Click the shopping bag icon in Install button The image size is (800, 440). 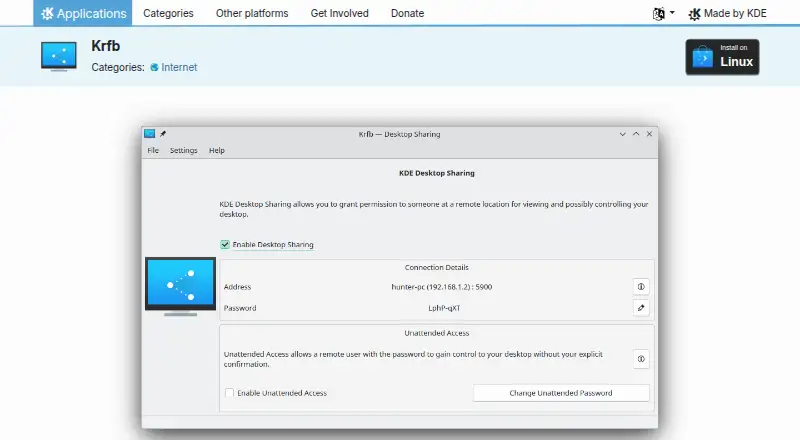coord(703,57)
